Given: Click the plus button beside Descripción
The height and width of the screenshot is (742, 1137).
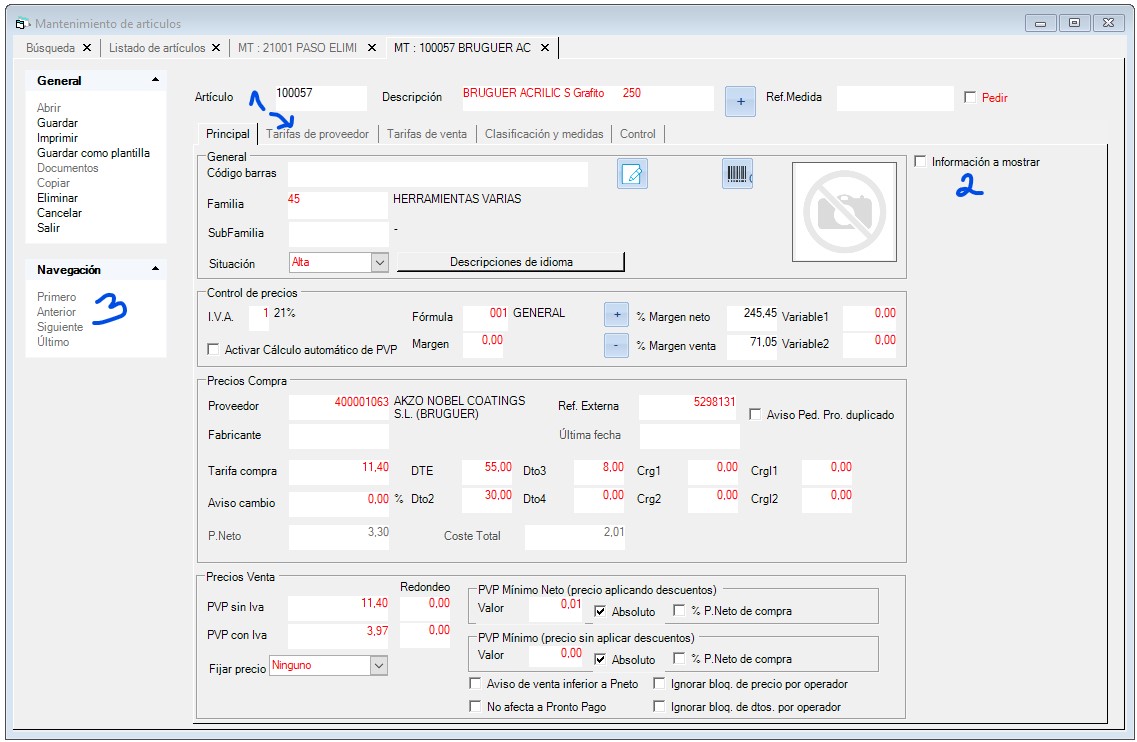Looking at the screenshot, I should (x=740, y=102).
